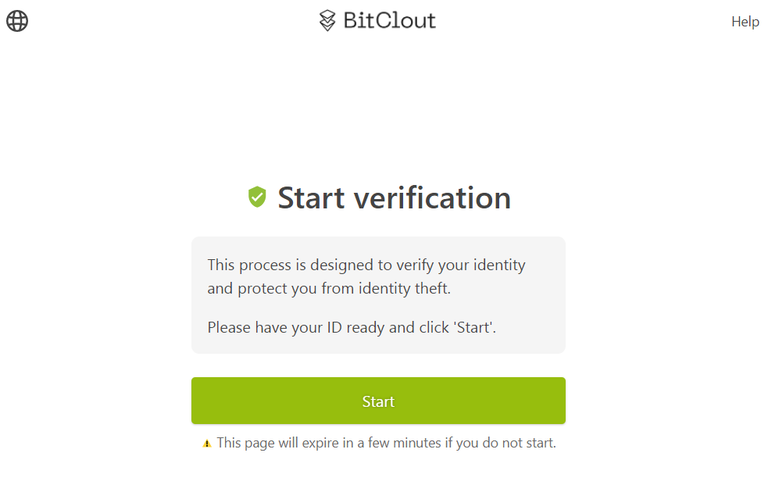The height and width of the screenshot is (477, 768).
Task: Click the page expiry notice text
Action: 386,443
